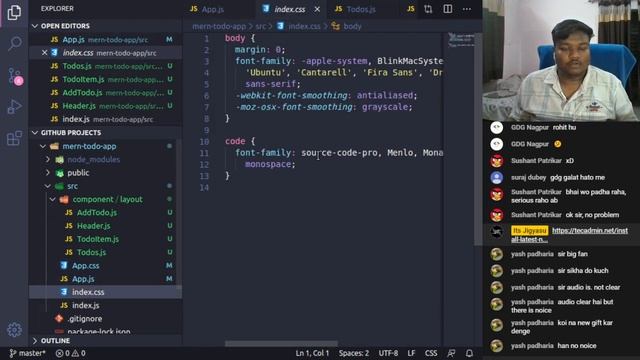The height and width of the screenshot is (360, 640).
Task: Open App.css in the file tree
Action: pos(85,266)
